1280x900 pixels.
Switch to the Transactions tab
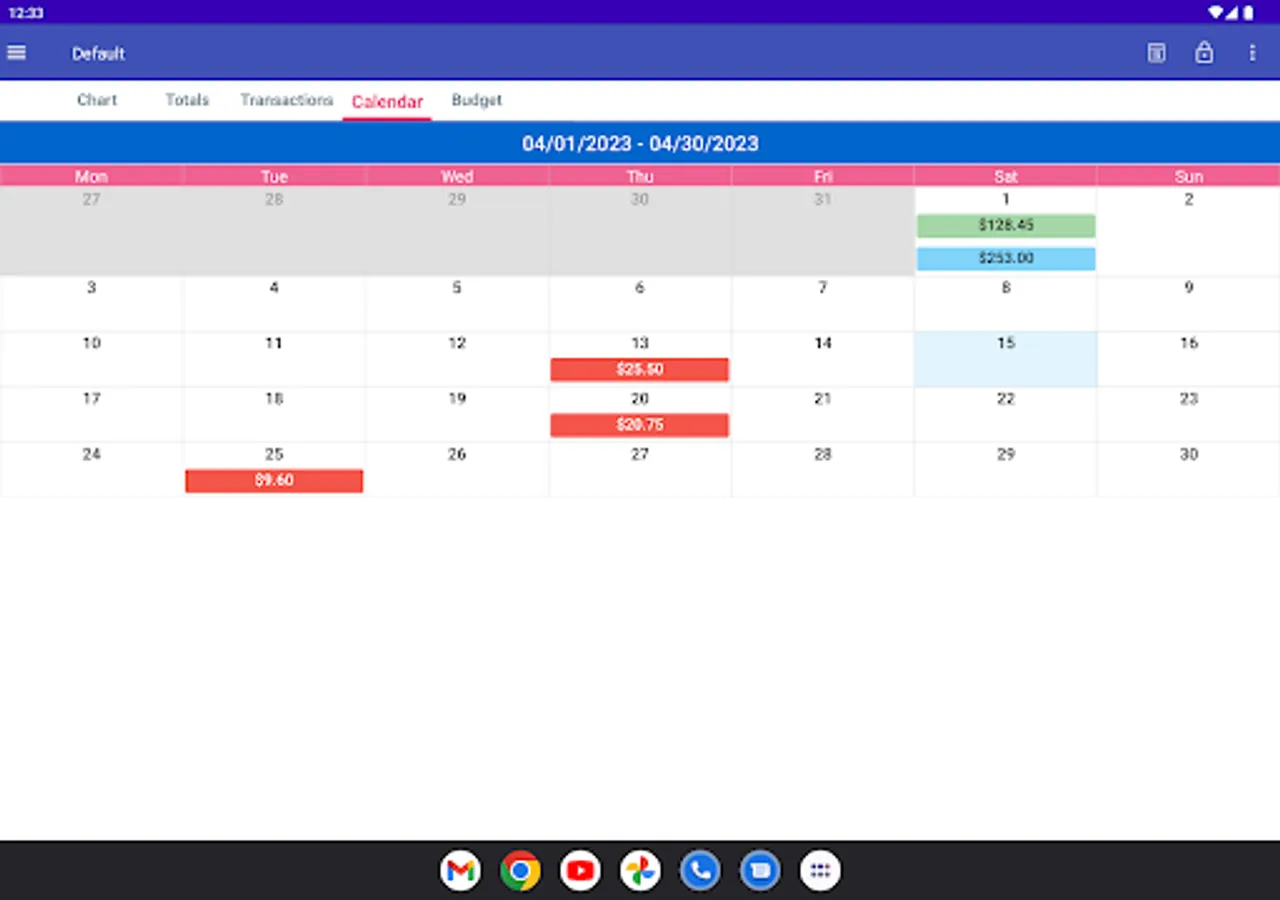click(x=286, y=100)
